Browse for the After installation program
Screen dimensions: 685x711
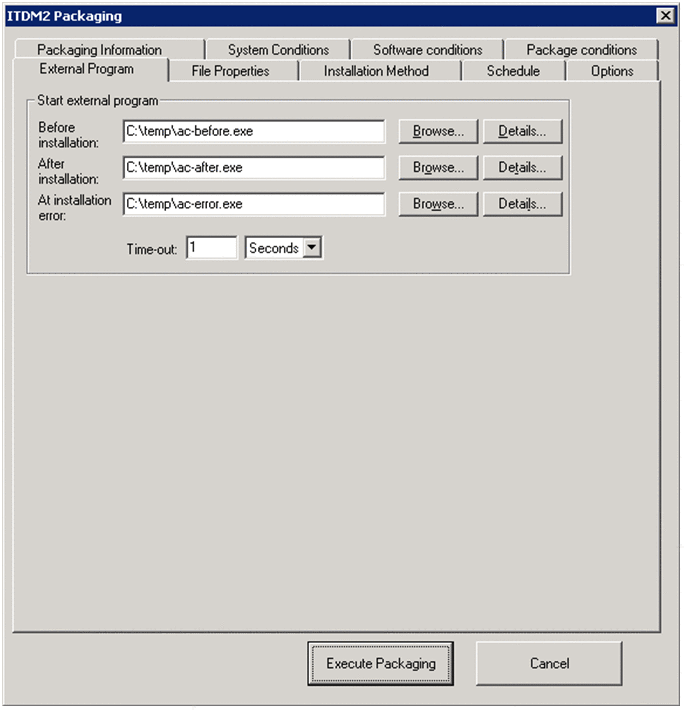point(438,168)
